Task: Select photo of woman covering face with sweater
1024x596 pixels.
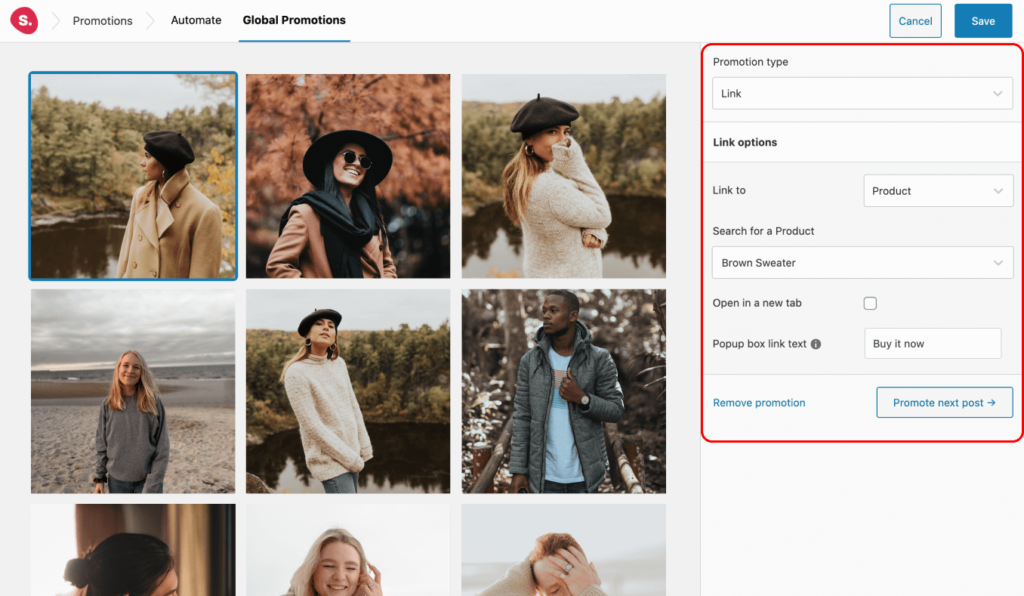Action: click(x=564, y=176)
